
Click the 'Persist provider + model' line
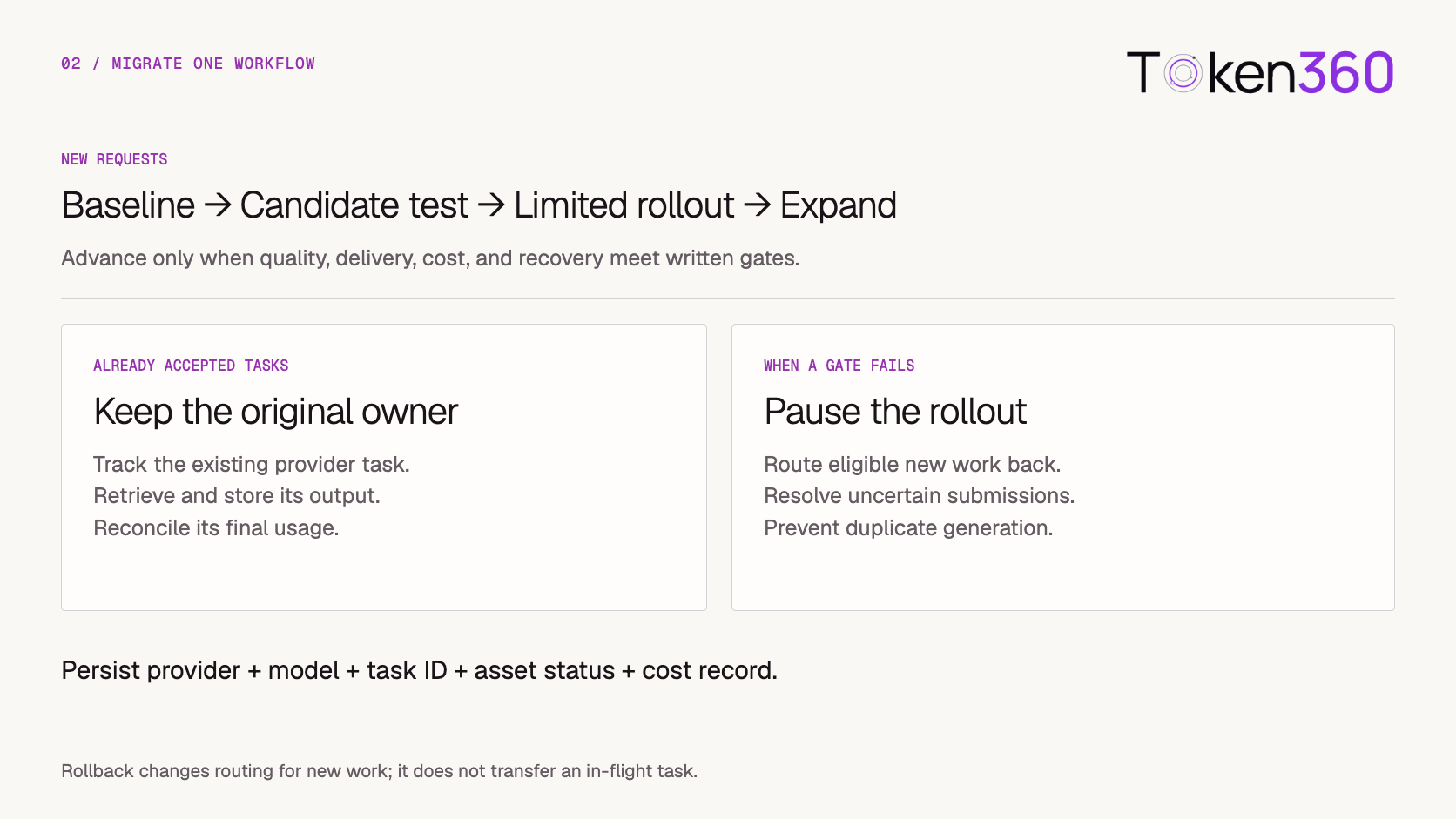(x=419, y=671)
